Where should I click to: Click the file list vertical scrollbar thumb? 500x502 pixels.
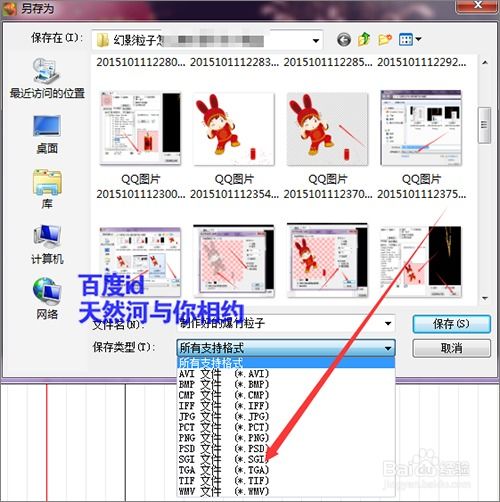click(x=485, y=125)
